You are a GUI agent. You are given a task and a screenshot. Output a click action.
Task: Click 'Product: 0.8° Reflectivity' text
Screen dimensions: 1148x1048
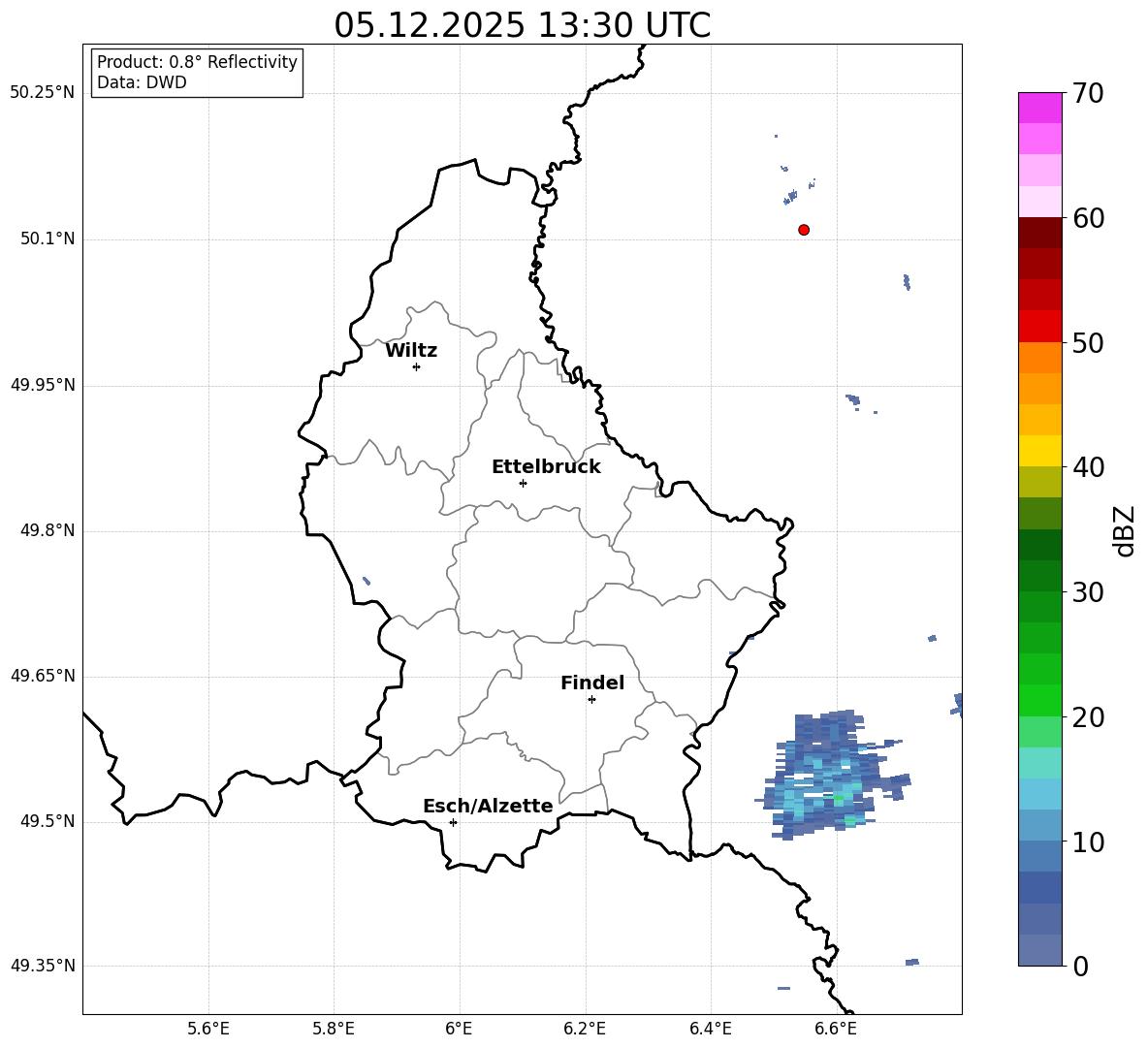[x=197, y=62]
